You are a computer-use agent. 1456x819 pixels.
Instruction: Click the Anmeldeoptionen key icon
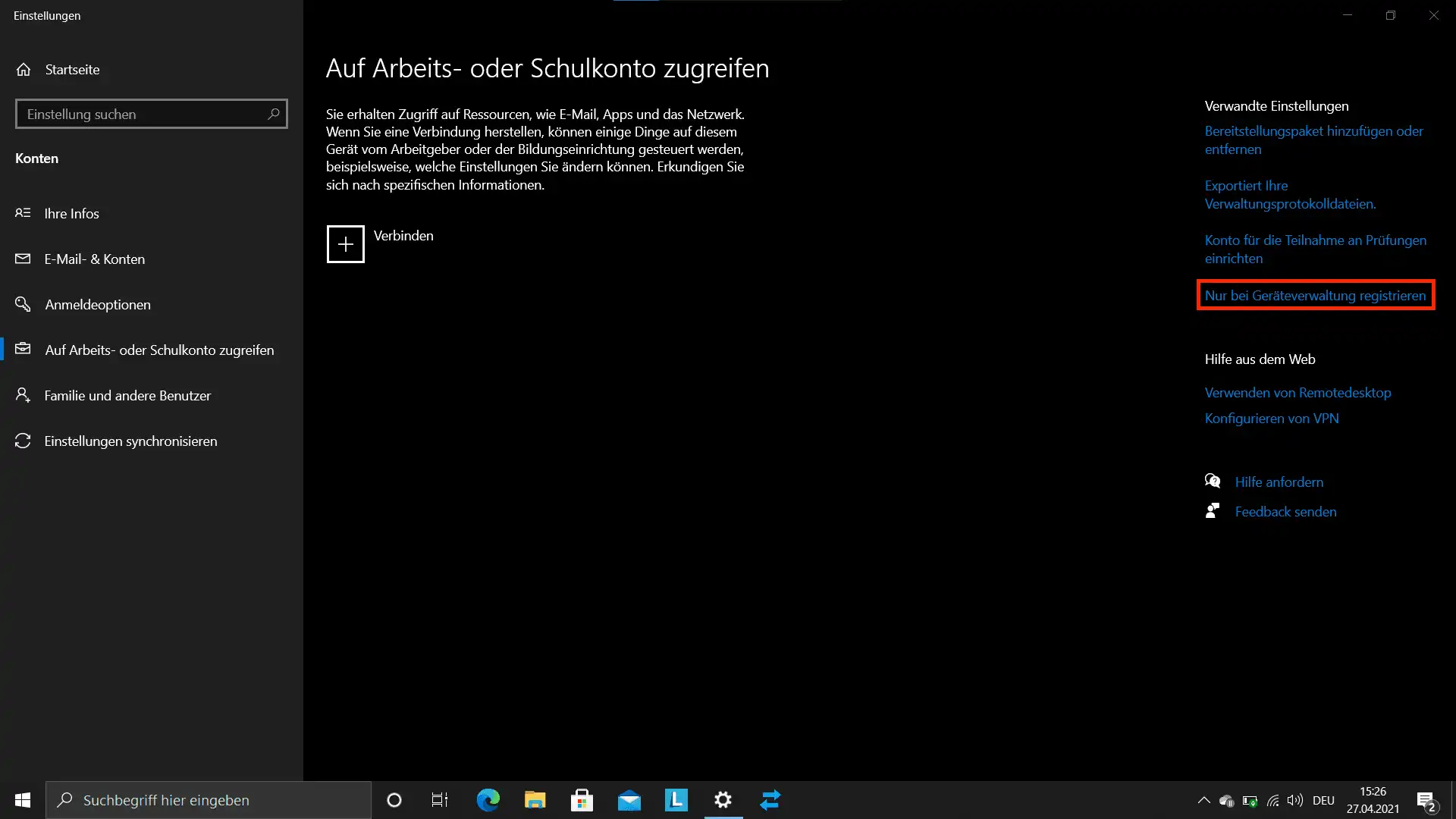(x=23, y=304)
